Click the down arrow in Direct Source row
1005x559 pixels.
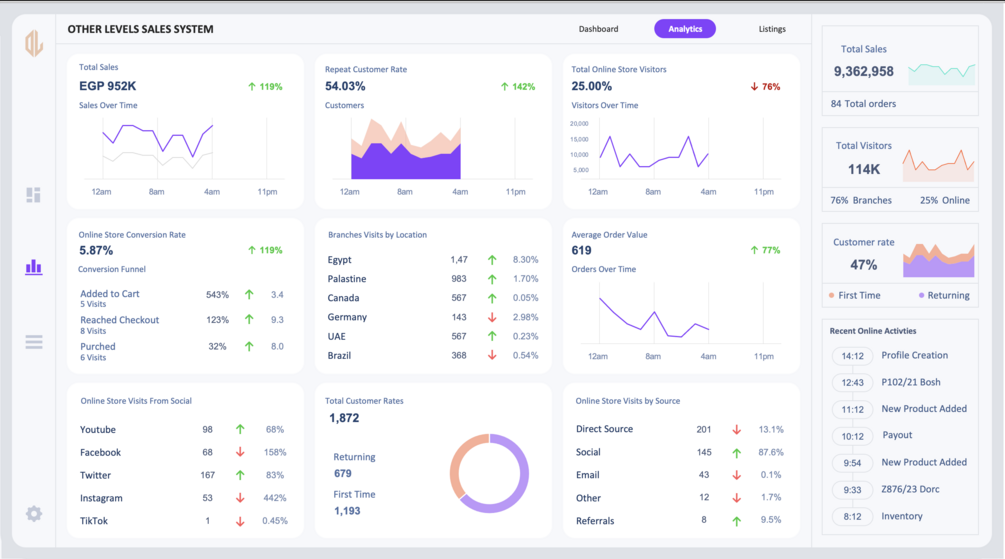pos(736,430)
